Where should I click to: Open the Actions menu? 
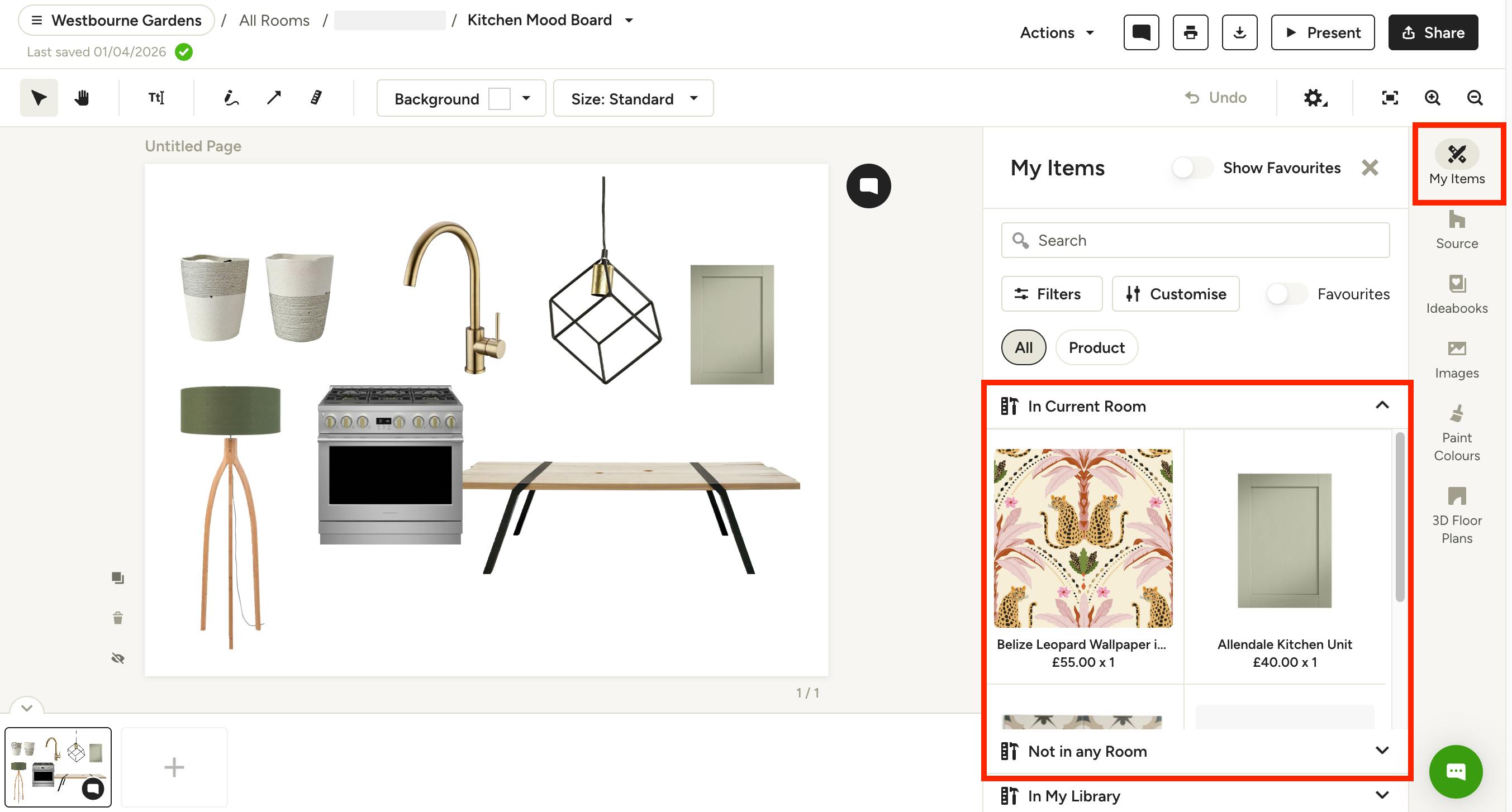(x=1057, y=33)
